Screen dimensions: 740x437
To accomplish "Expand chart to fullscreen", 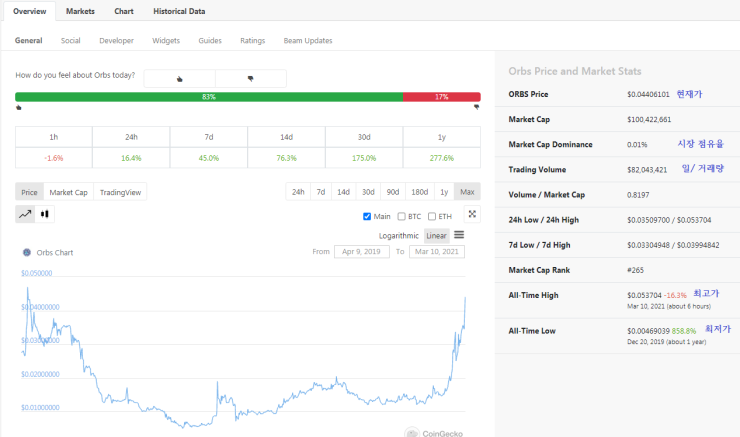I will tap(472, 214).
